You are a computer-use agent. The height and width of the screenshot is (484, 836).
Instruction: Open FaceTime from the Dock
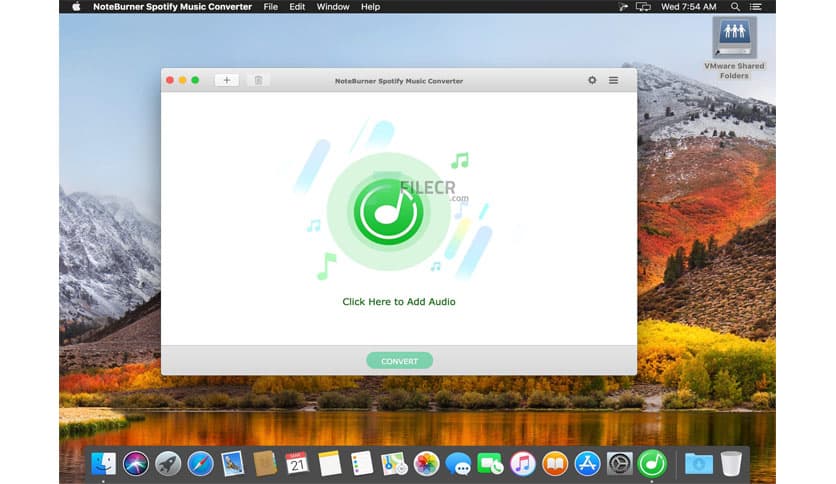tap(491, 464)
